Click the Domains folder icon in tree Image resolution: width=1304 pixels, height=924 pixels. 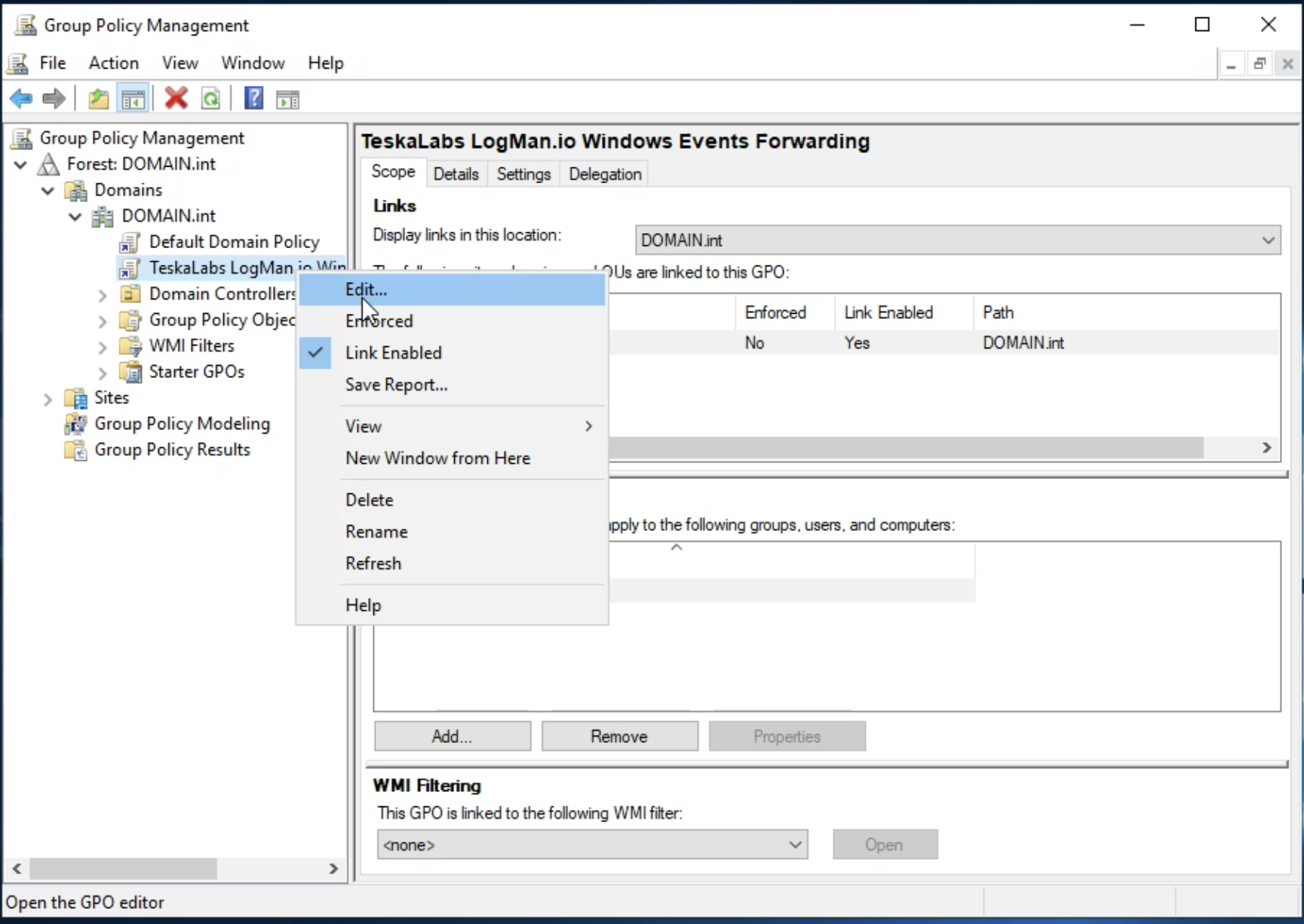point(75,190)
